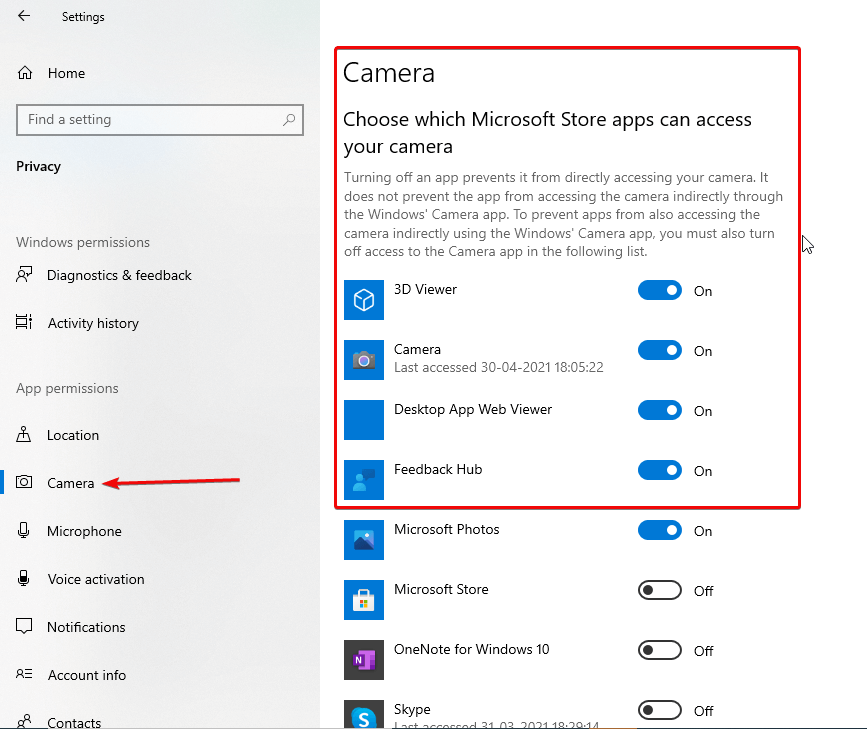
Task: Toggle Desktop App Web Viewer camera access
Action: 659,410
